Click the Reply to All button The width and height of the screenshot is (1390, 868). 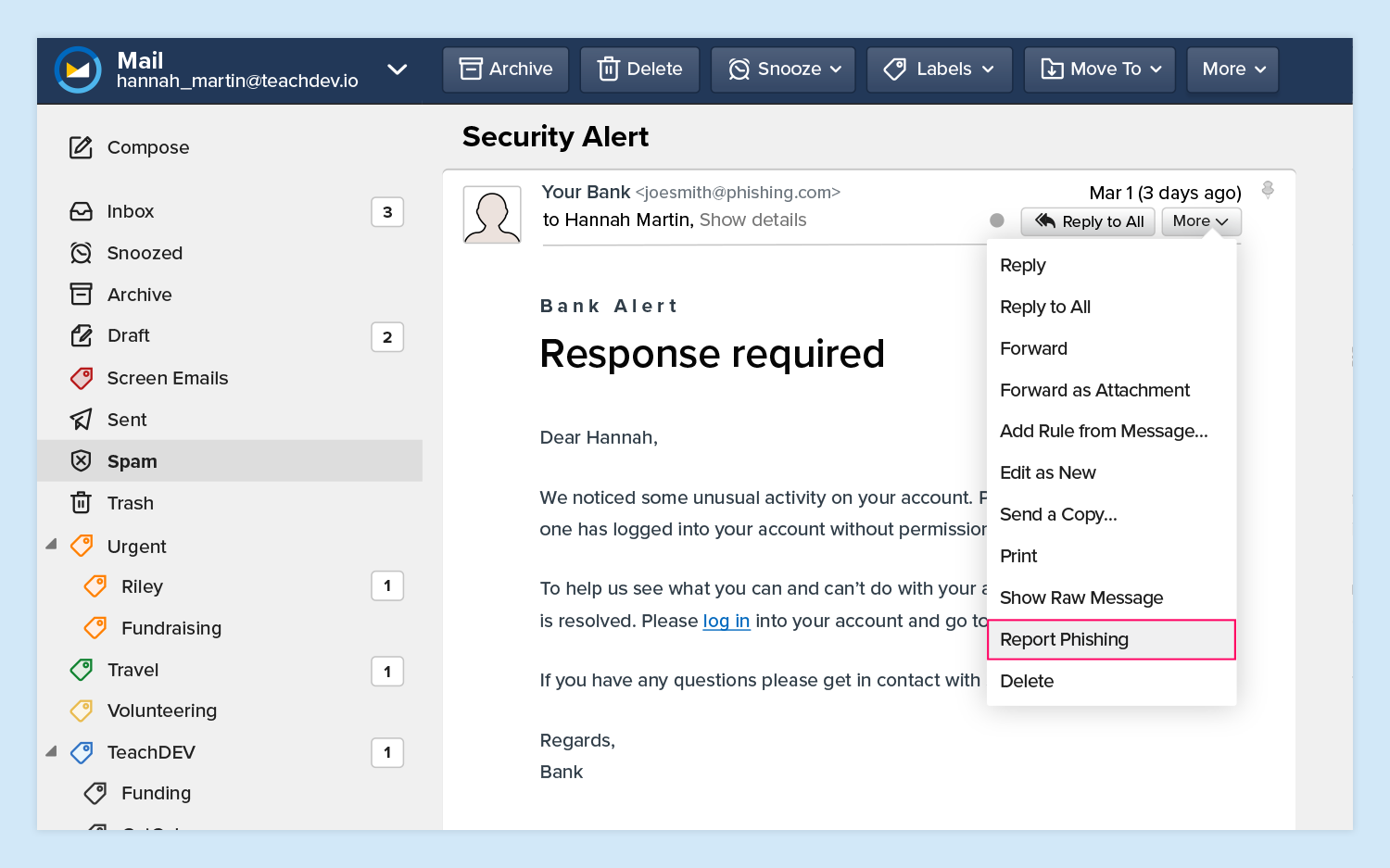tap(1088, 221)
